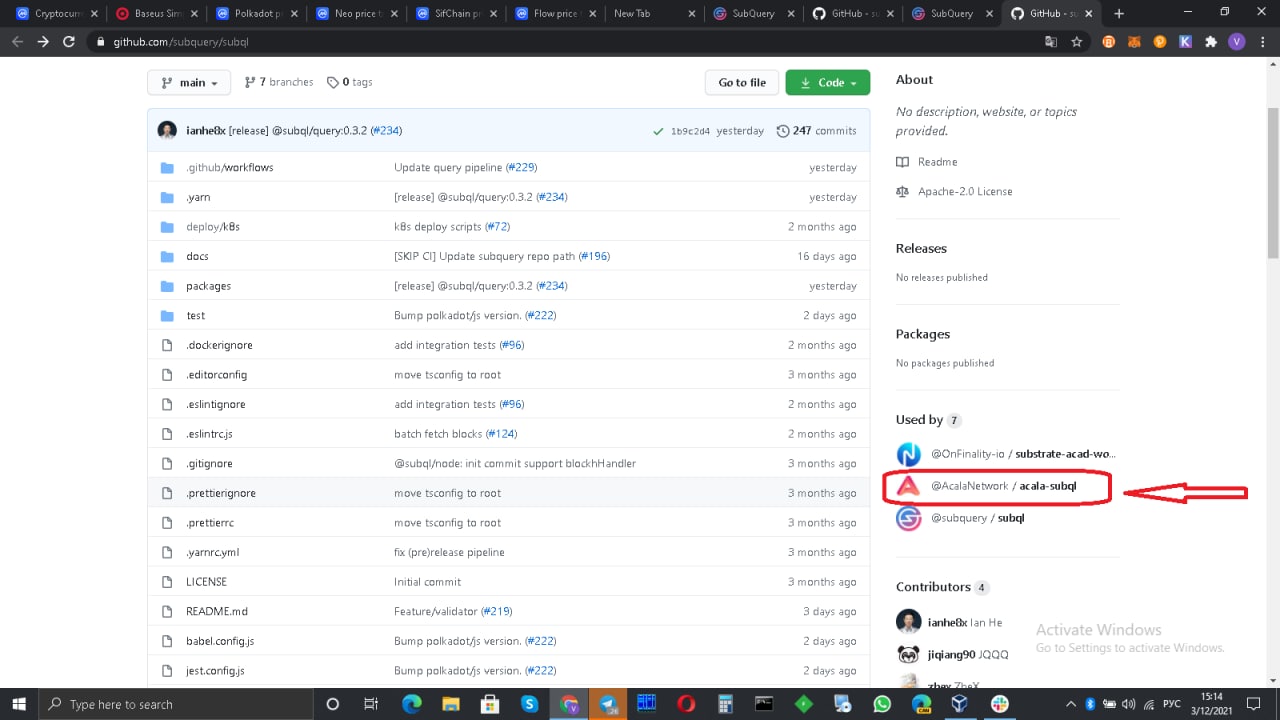Open the Apache-2.0 License link
The width and height of the screenshot is (1280, 720).
[x=954, y=191]
